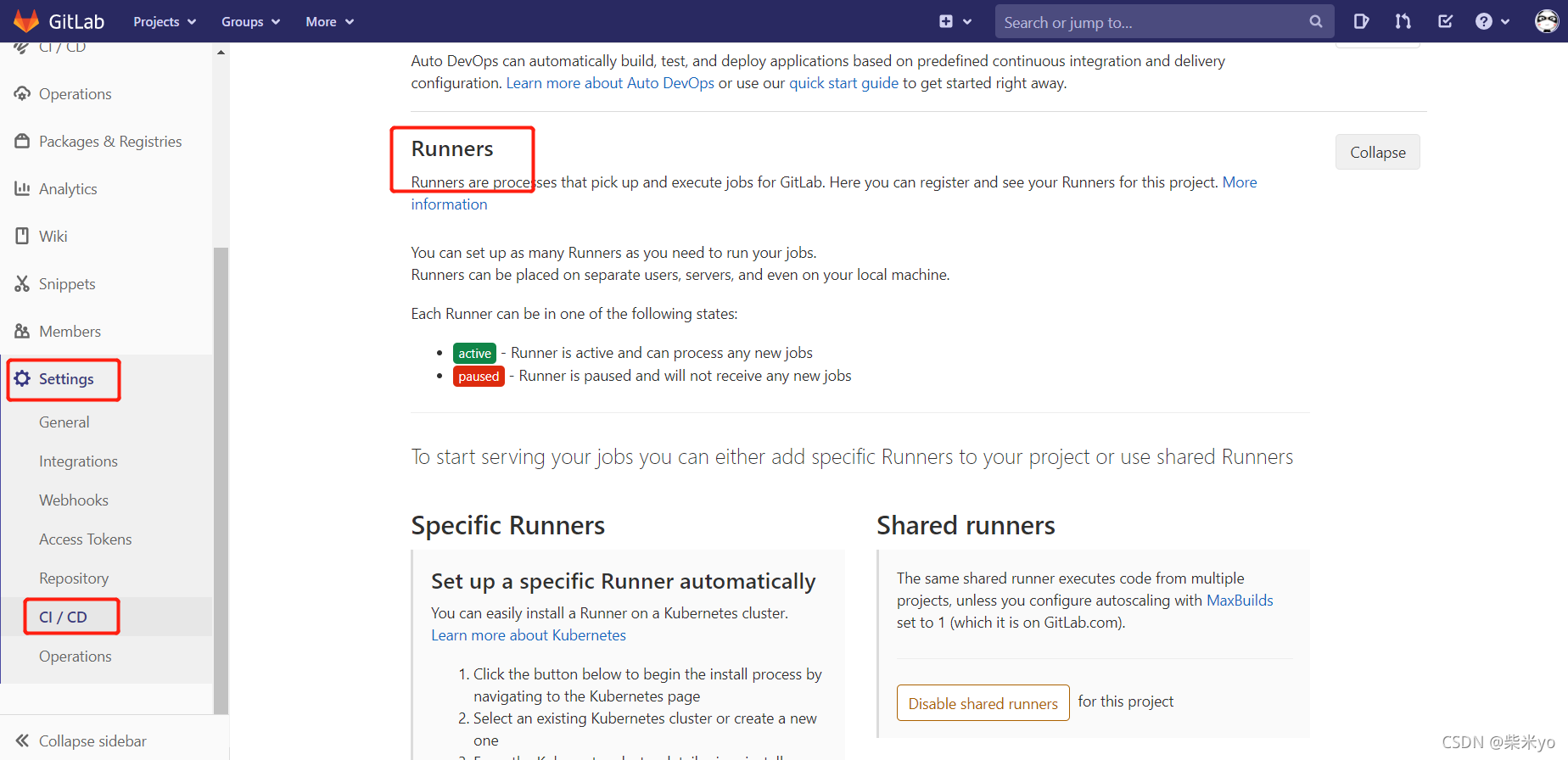Open the Members page
The image size is (1568, 760).
pos(70,332)
